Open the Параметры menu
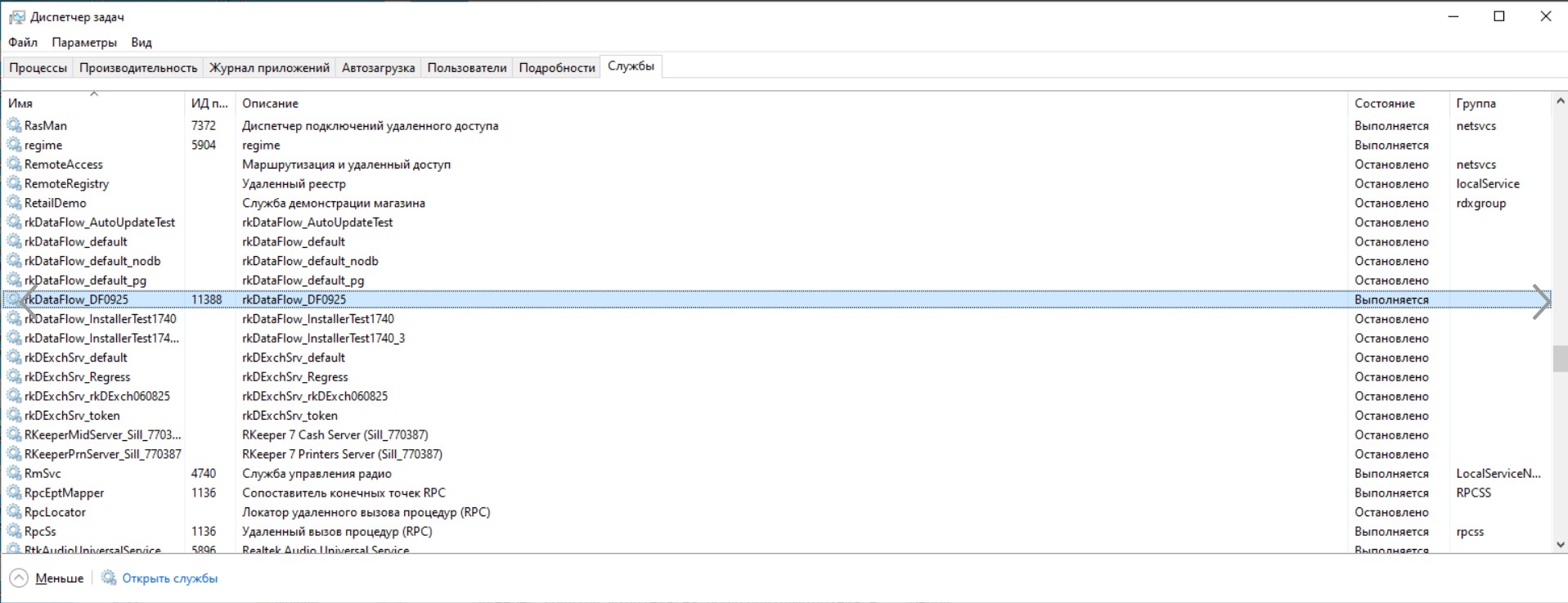 pos(84,43)
